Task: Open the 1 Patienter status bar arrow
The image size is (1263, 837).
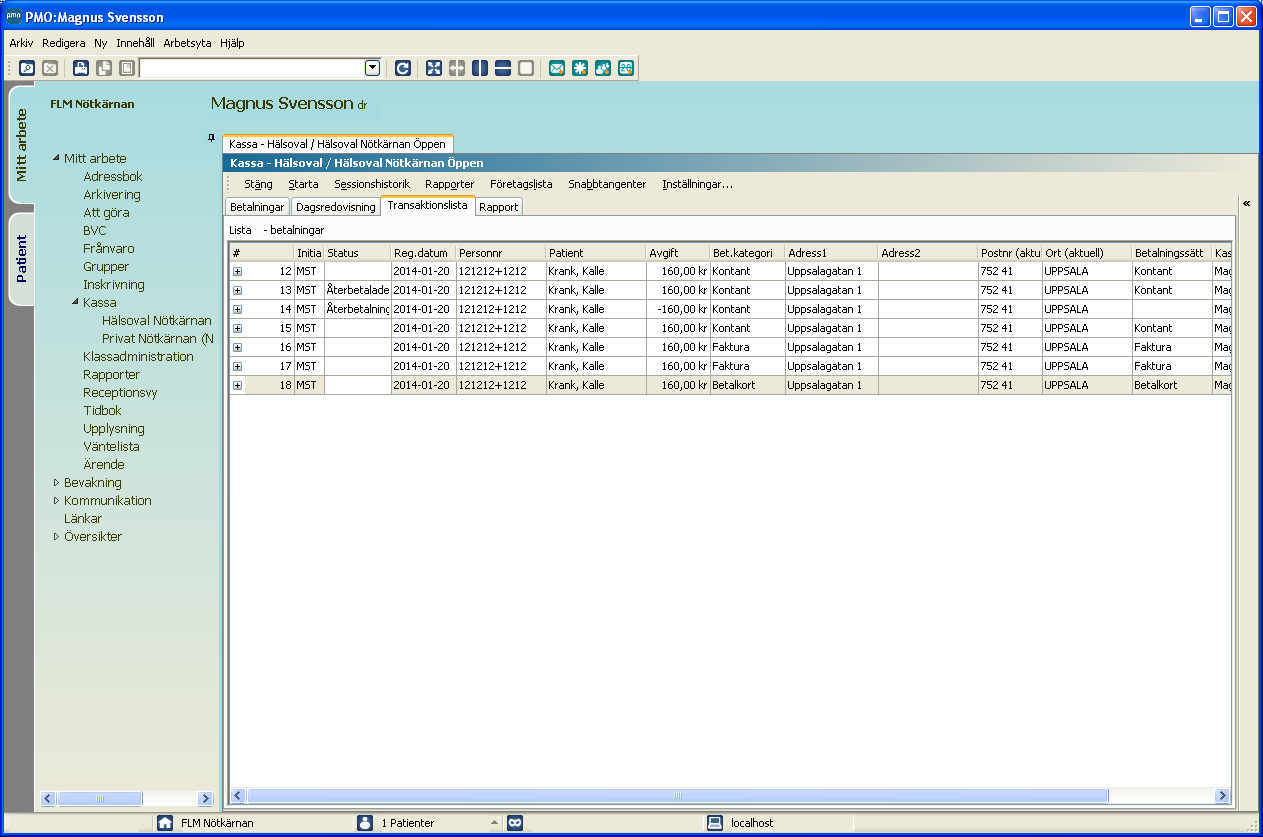Action: [493, 823]
